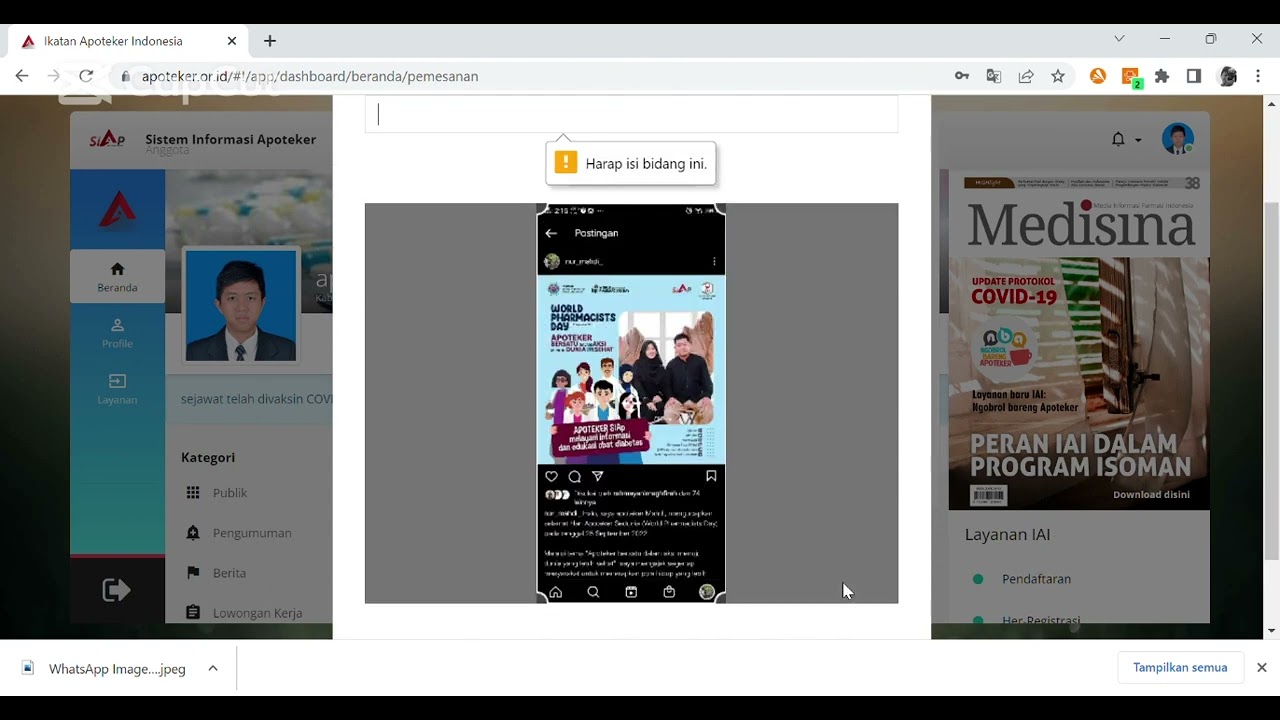This screenshot has height=720, width=1280.
Task: Expand the notification bell dropdown arrow
Action: [1138, 140]
